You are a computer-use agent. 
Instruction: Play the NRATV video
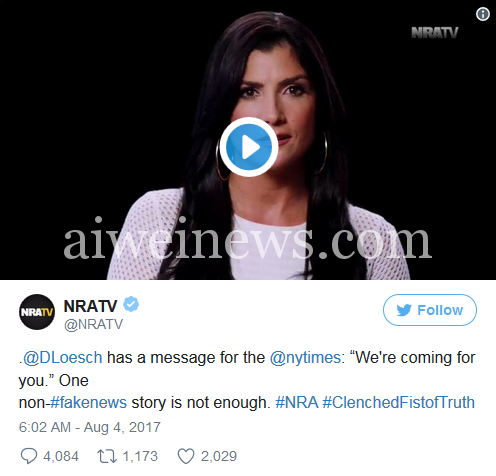249,147
